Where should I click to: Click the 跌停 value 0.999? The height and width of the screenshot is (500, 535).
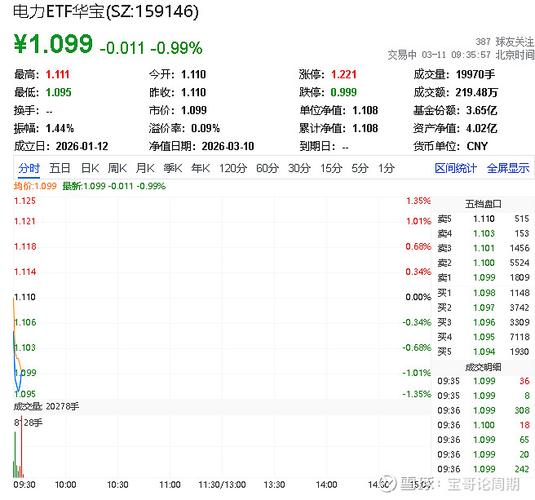tap(344, 92)
